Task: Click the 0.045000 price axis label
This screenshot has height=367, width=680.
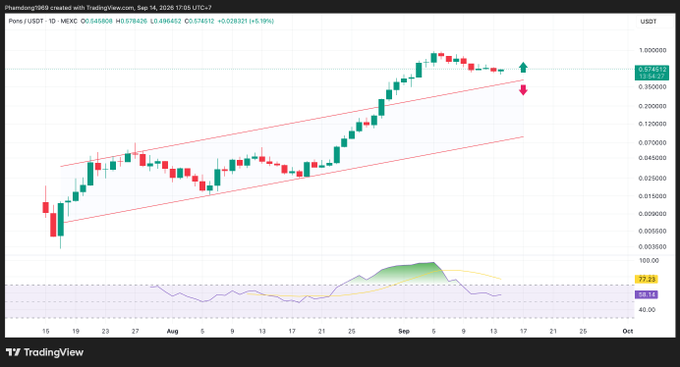Action: tap(652, 158)
